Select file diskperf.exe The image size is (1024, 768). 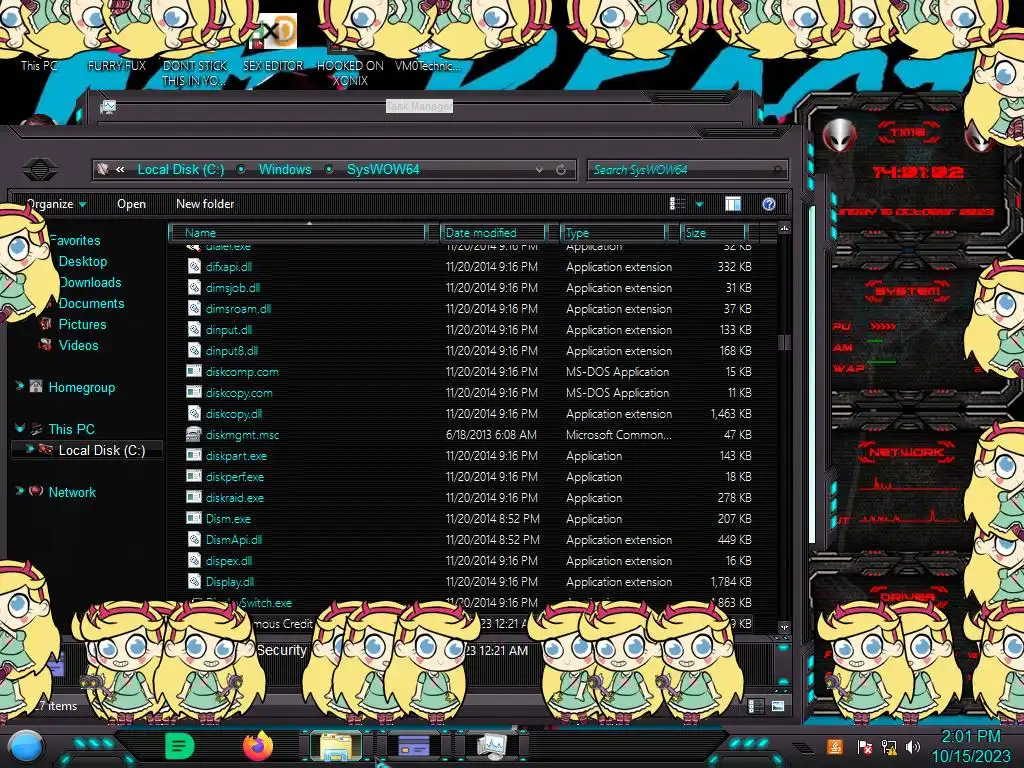tap(234, 477)
